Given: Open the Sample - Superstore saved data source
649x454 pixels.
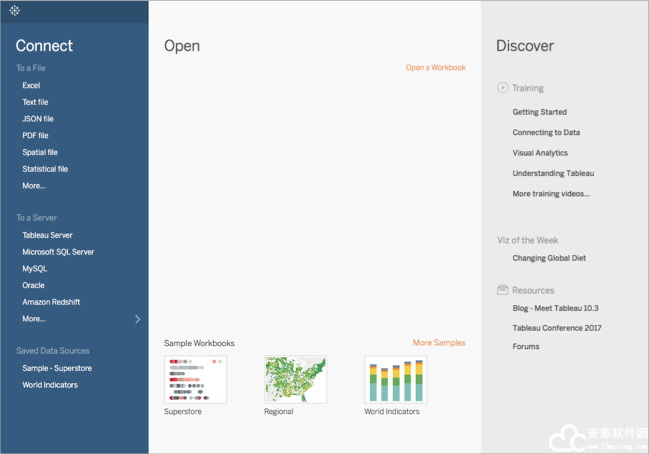Looking at the screenshot, I should (57, 368).
